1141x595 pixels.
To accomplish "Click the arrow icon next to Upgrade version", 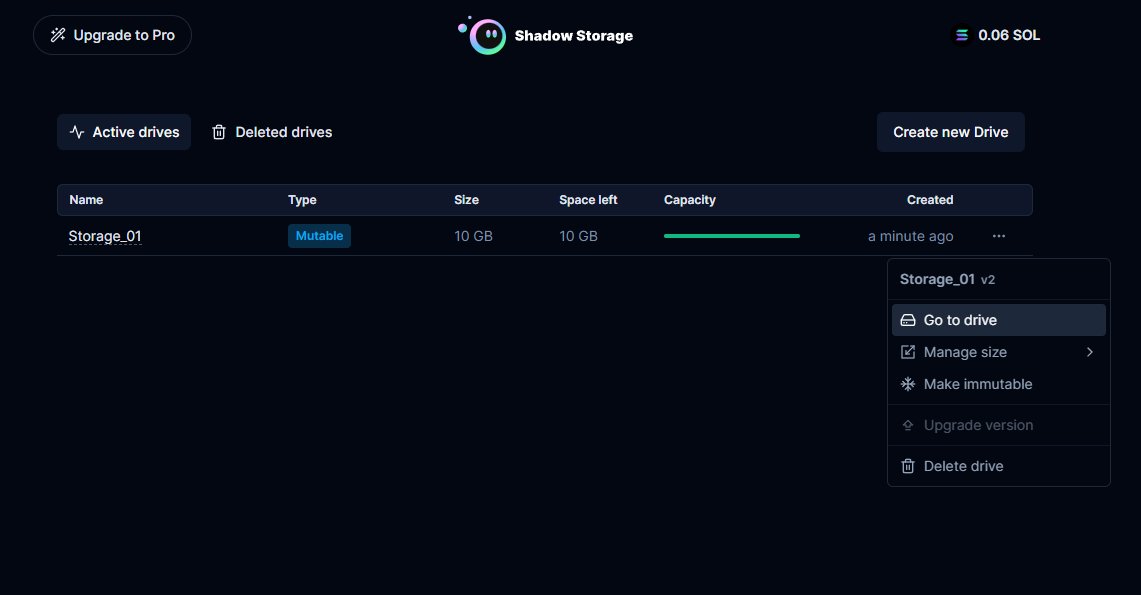I will point(908,426).
